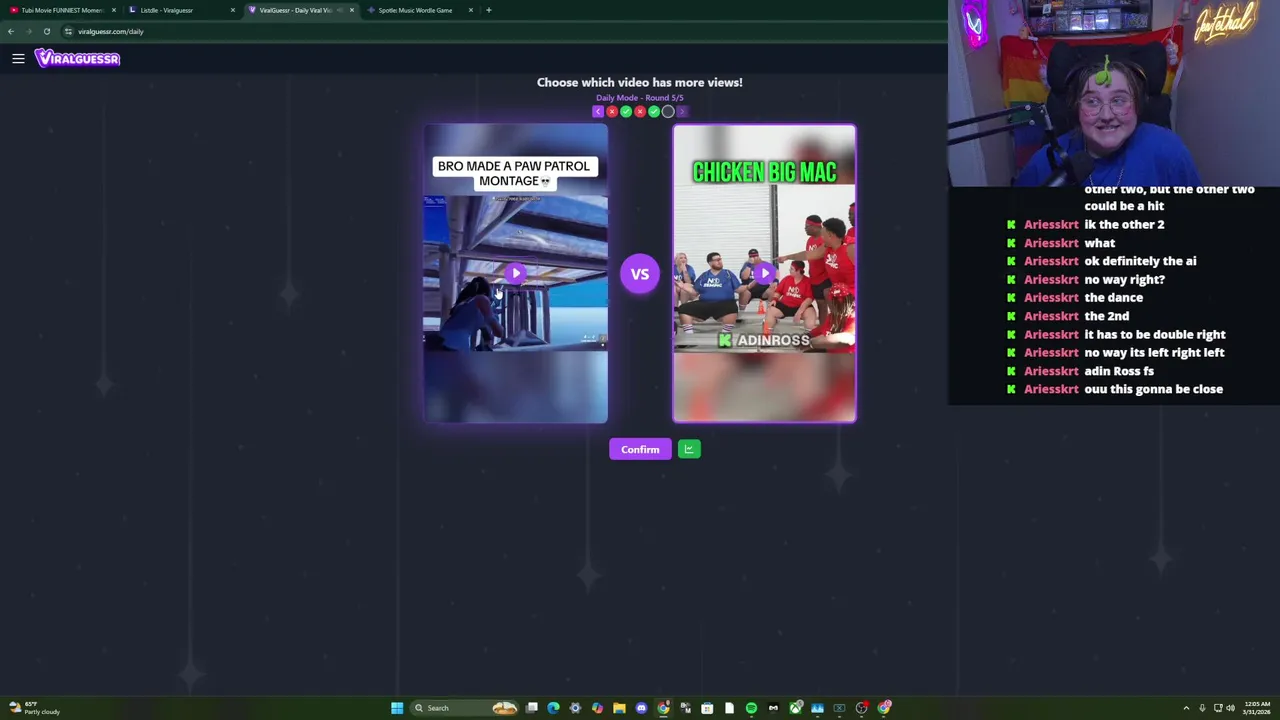Open Settings gear on the taskbar
The height and width of the screenshot is (720, 1280).
[575, 708]
